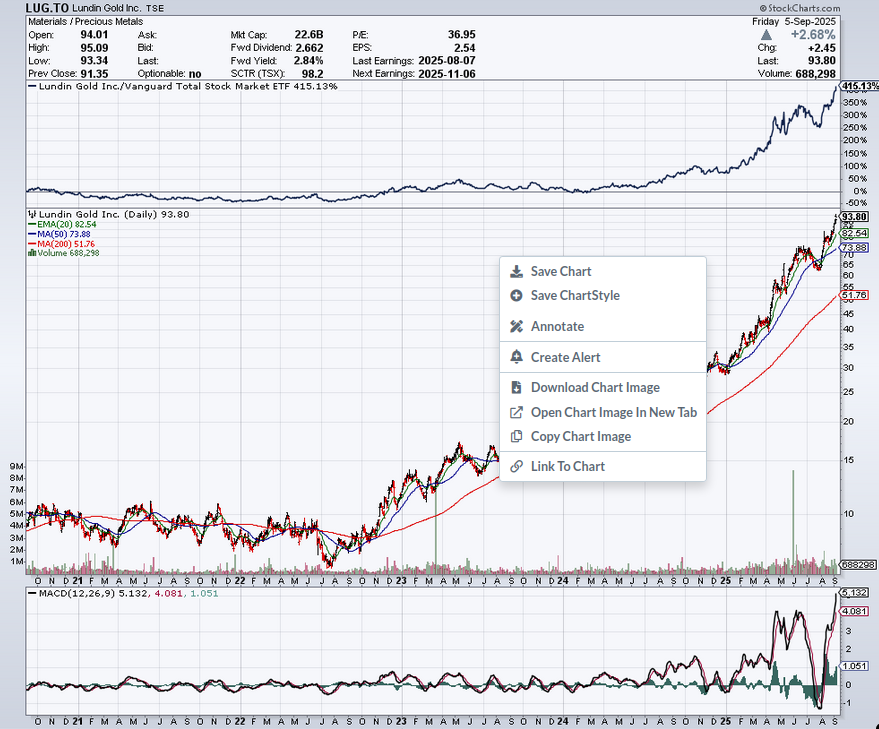
Task: Click the 93.80 last price axis tag
Action: click(854, 217)
